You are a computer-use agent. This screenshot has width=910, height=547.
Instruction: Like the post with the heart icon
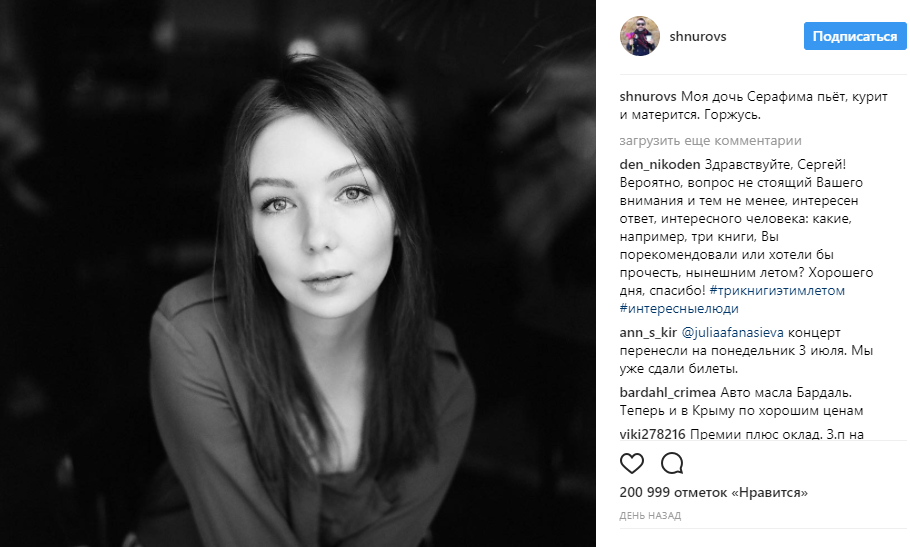[631, 463]
